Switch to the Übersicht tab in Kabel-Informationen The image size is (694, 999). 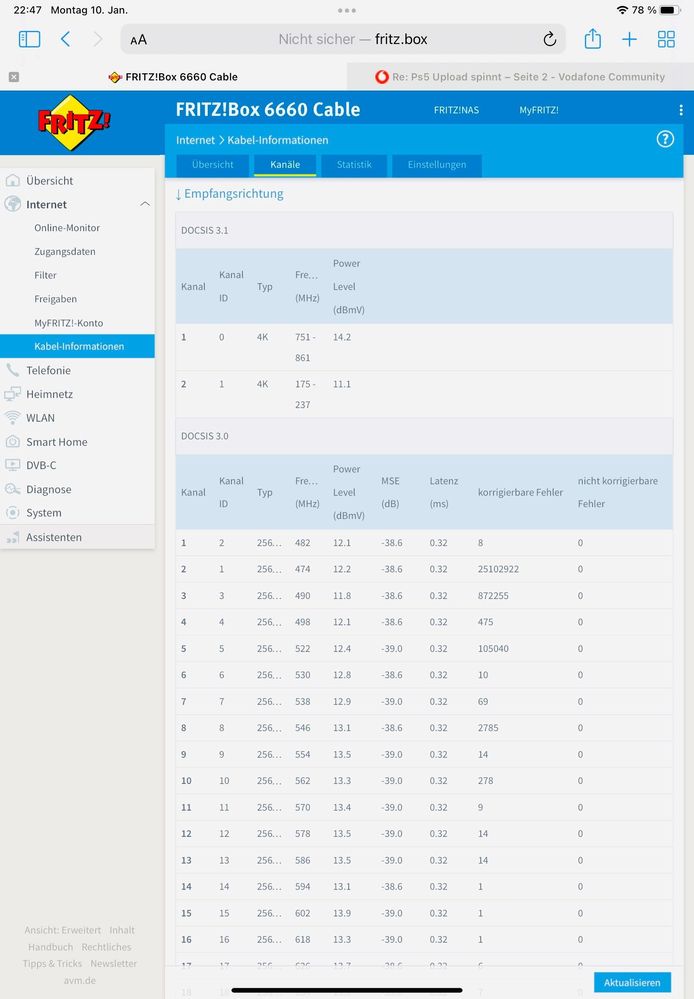pos(212,164)
